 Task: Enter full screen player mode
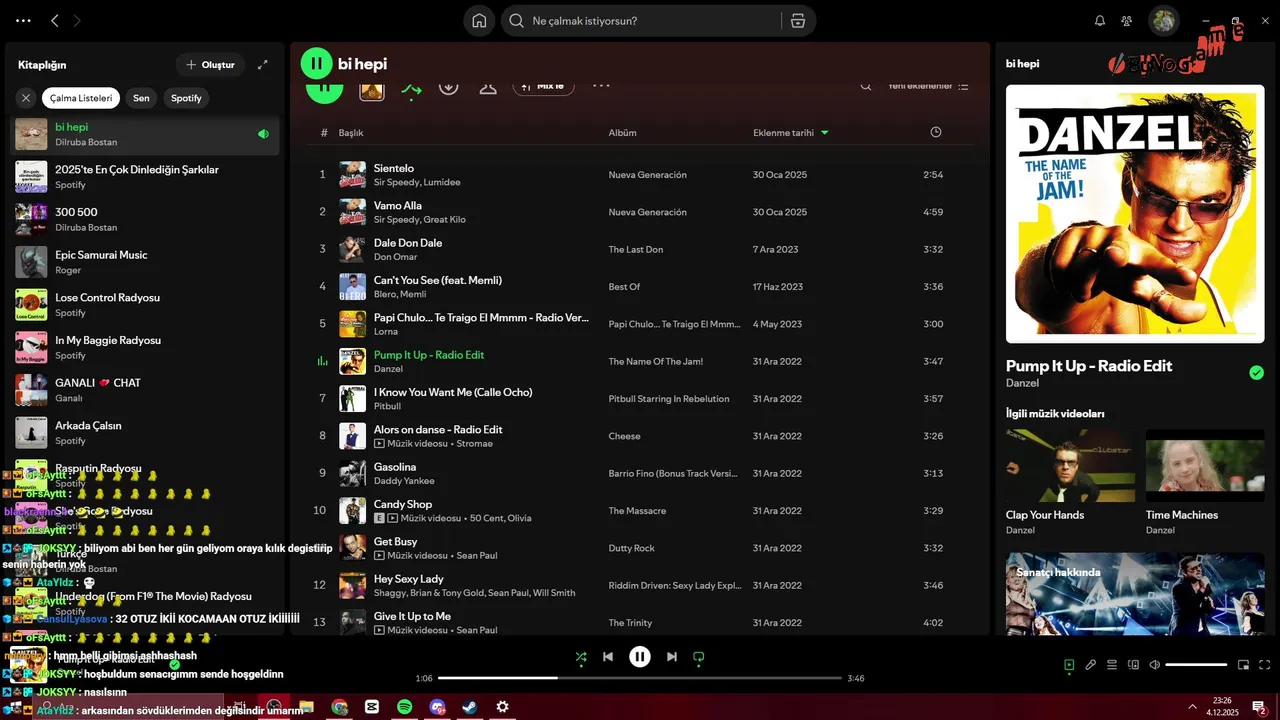click(x=1265, y=665)
